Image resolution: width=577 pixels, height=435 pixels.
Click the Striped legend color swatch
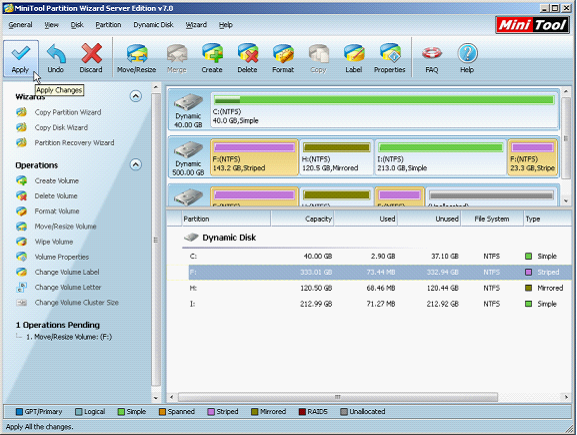[211, 412]
